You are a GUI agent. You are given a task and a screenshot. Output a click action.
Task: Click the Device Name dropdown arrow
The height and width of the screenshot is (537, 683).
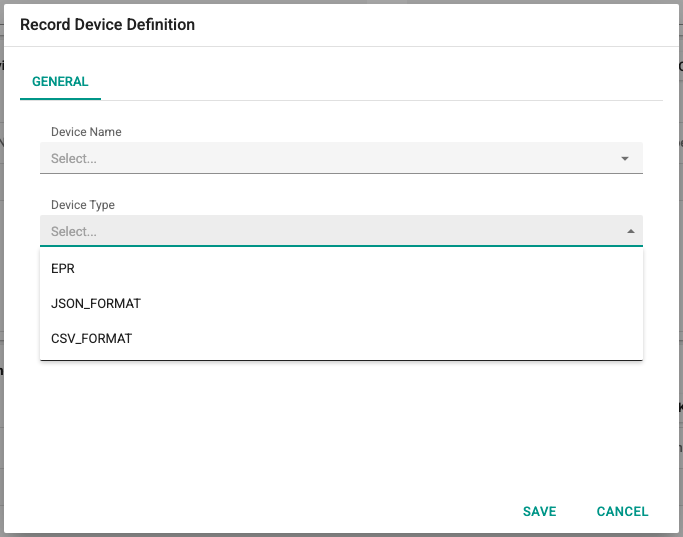pyautogui.click(x=625, y=159)
